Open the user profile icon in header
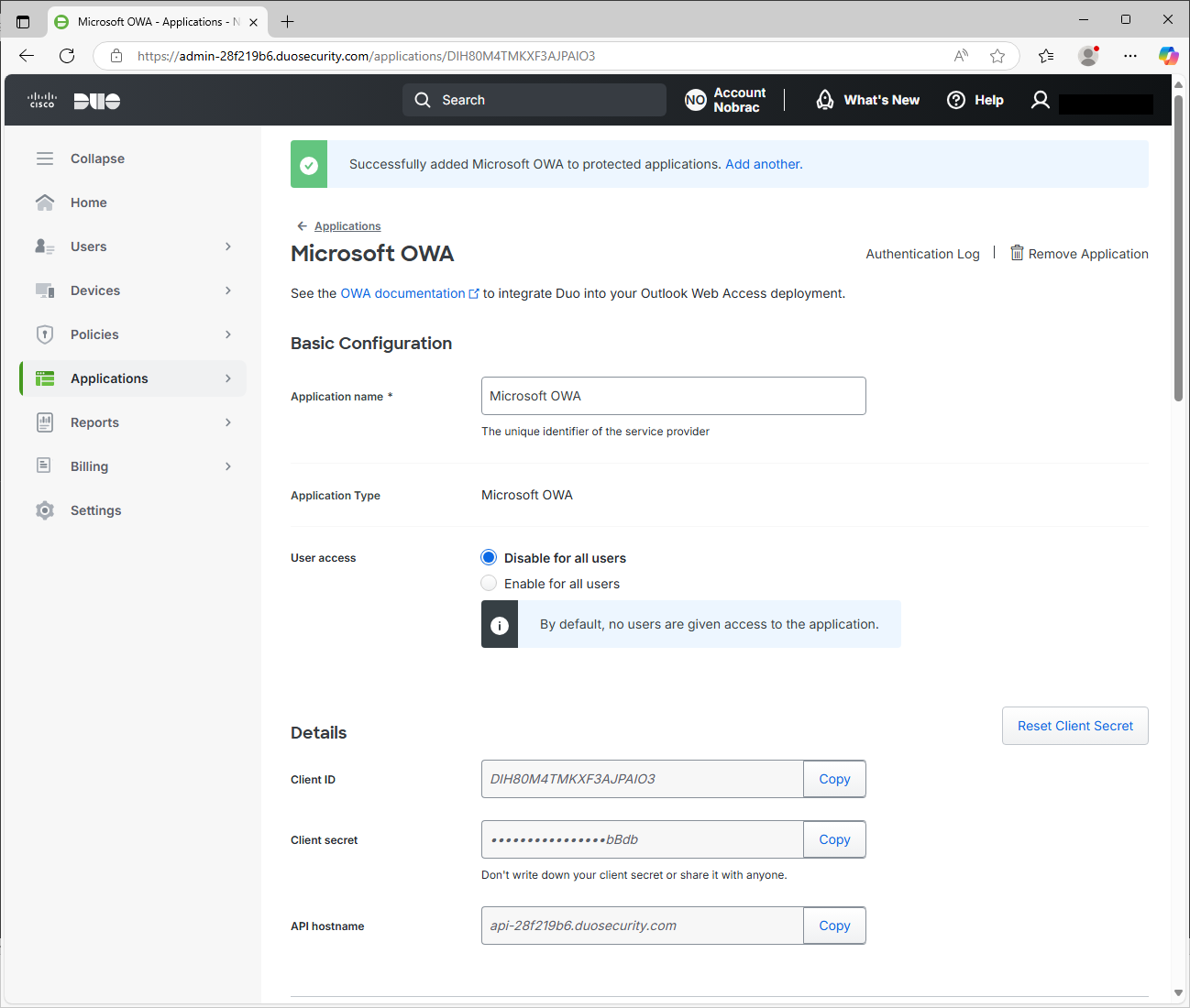1190x1008 pixels. 1041,100
